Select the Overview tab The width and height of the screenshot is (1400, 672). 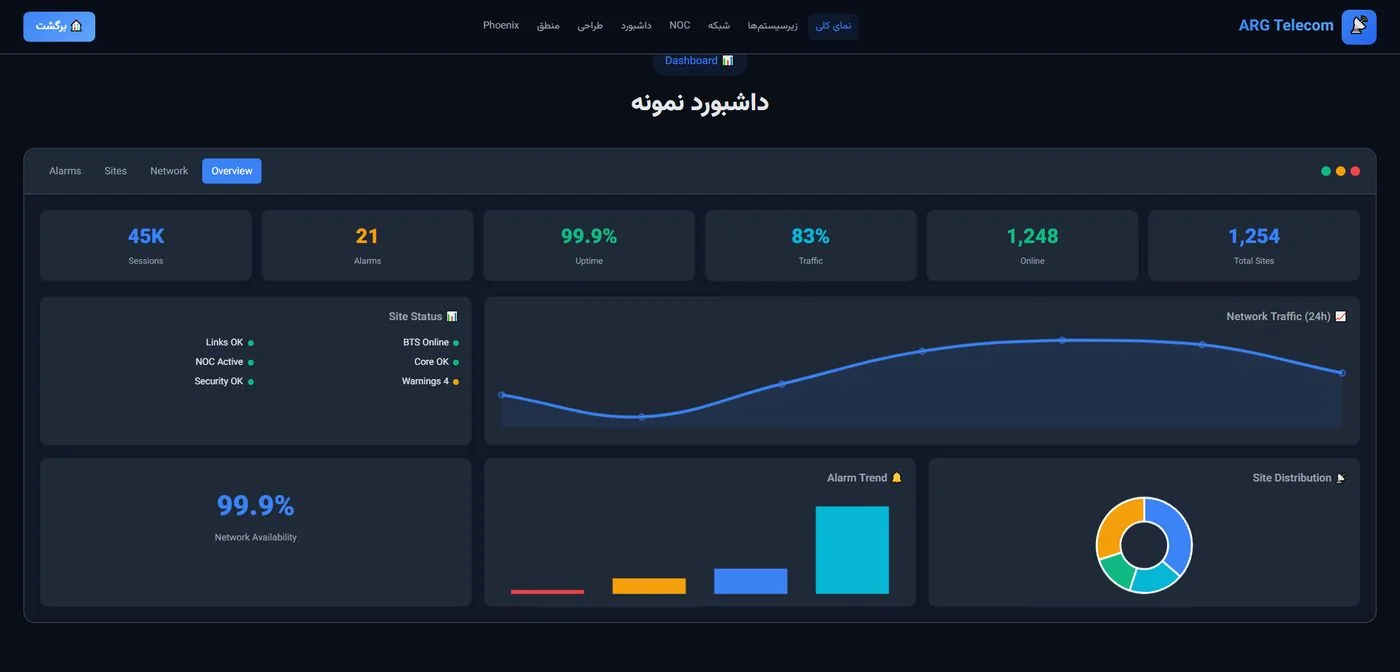232,171
